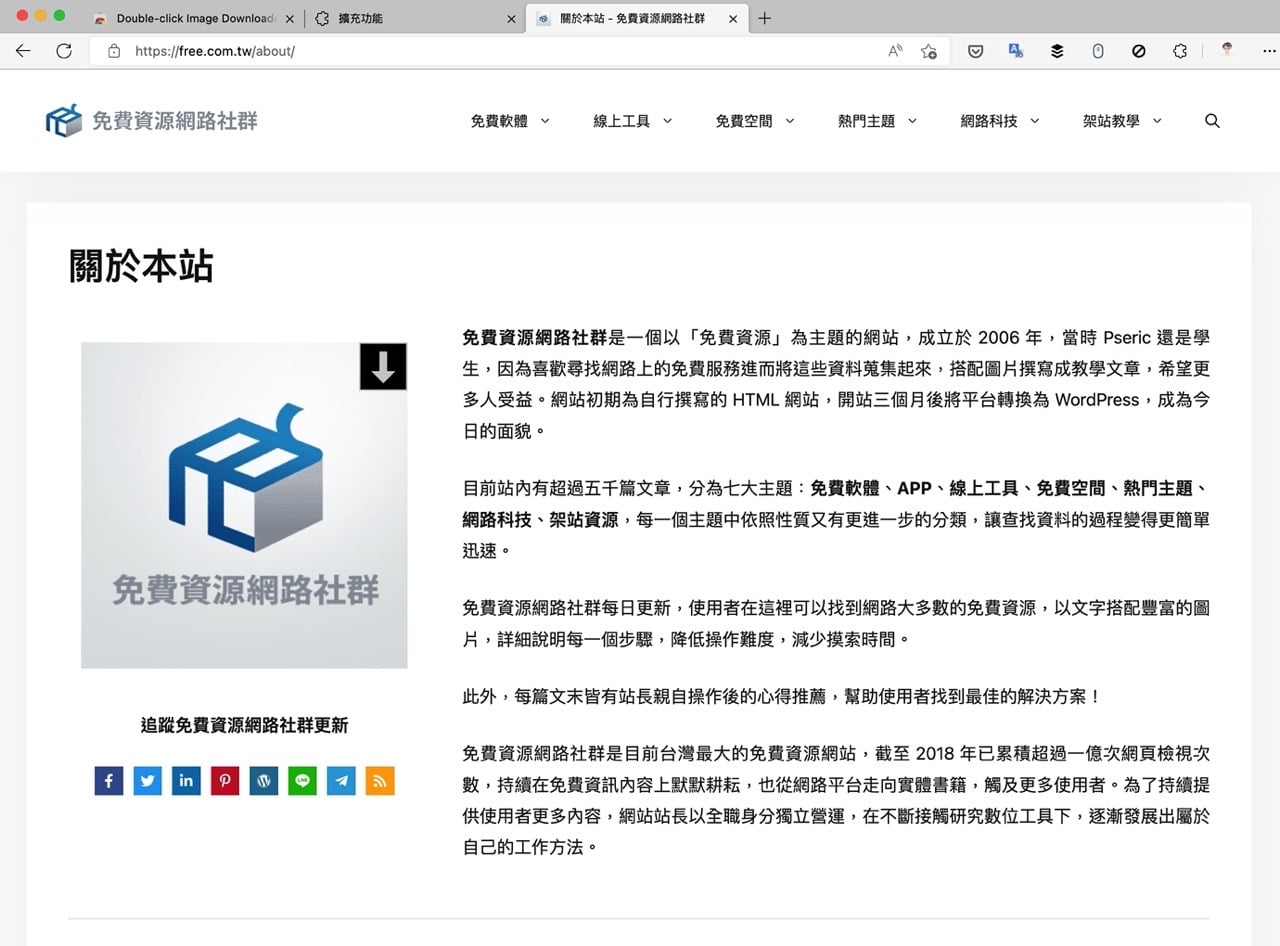Image resolution: width=1280 pixels, height=946 pixels.
Task: Expand the 網路科技 menu chevron
Action: 1035,121
